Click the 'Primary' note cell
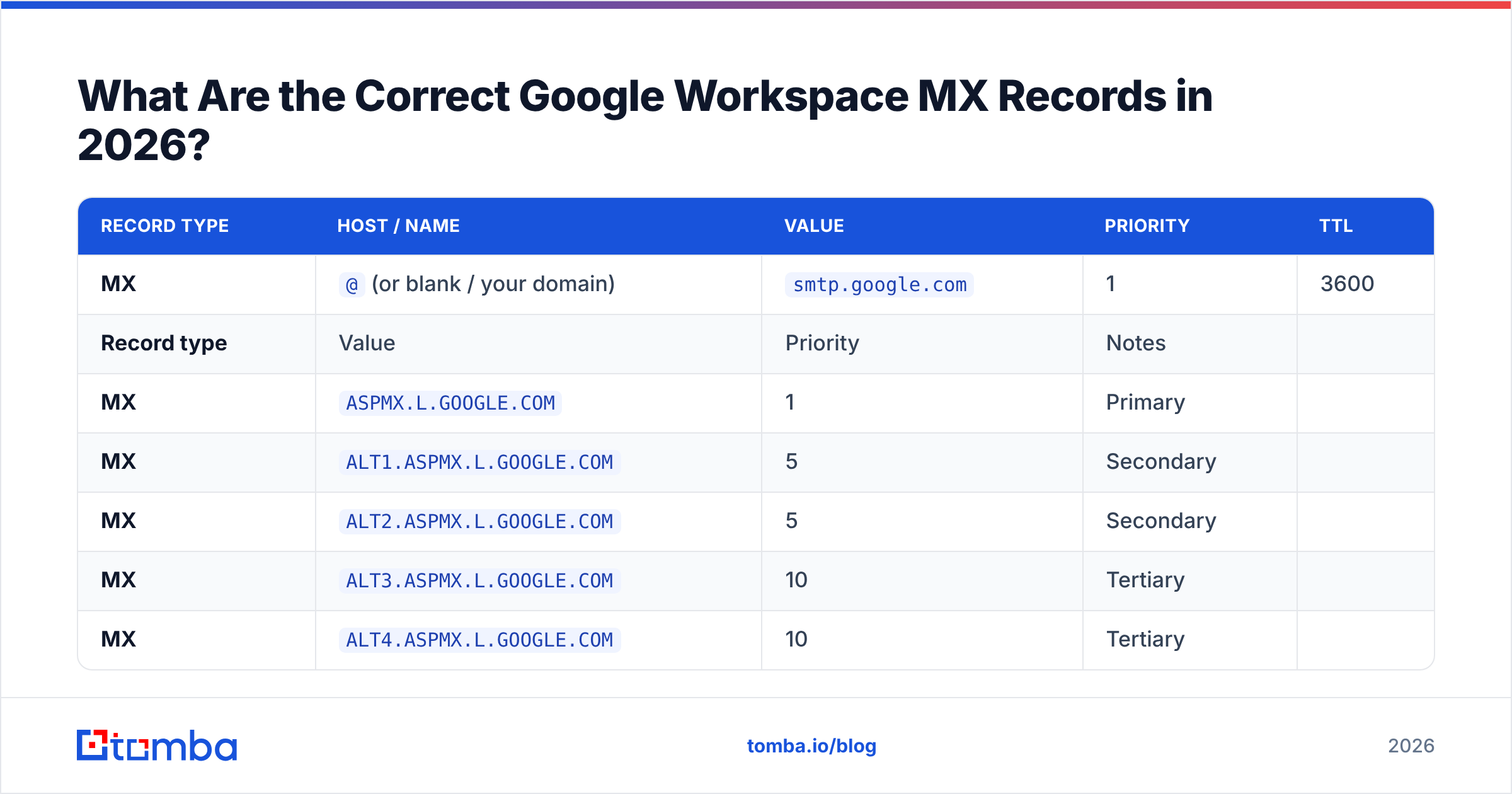The height and width of the screenshot is (794, 1512). point(1145,403)
